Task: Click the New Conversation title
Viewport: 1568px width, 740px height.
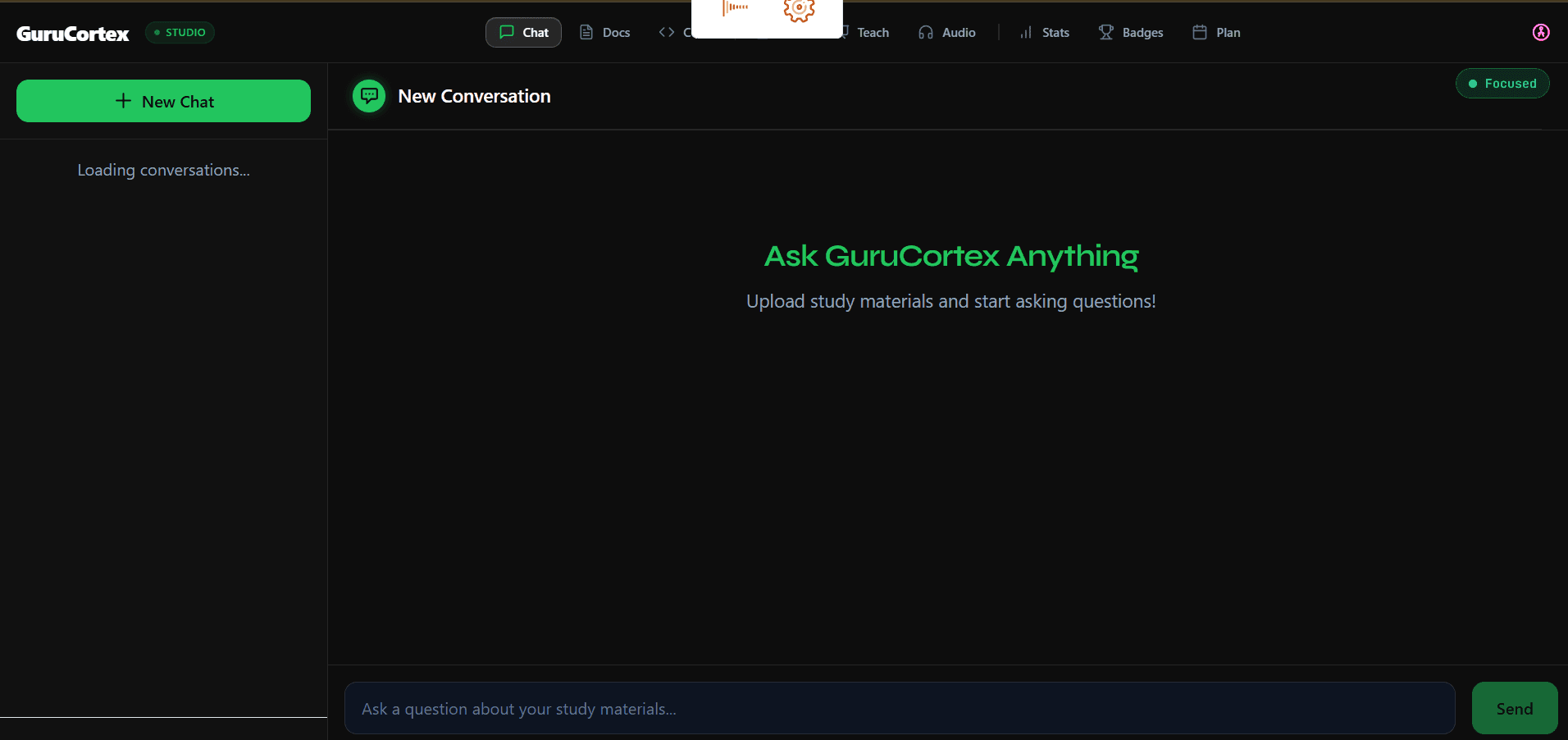Action: pyautogui.click(x=474, y=96)
